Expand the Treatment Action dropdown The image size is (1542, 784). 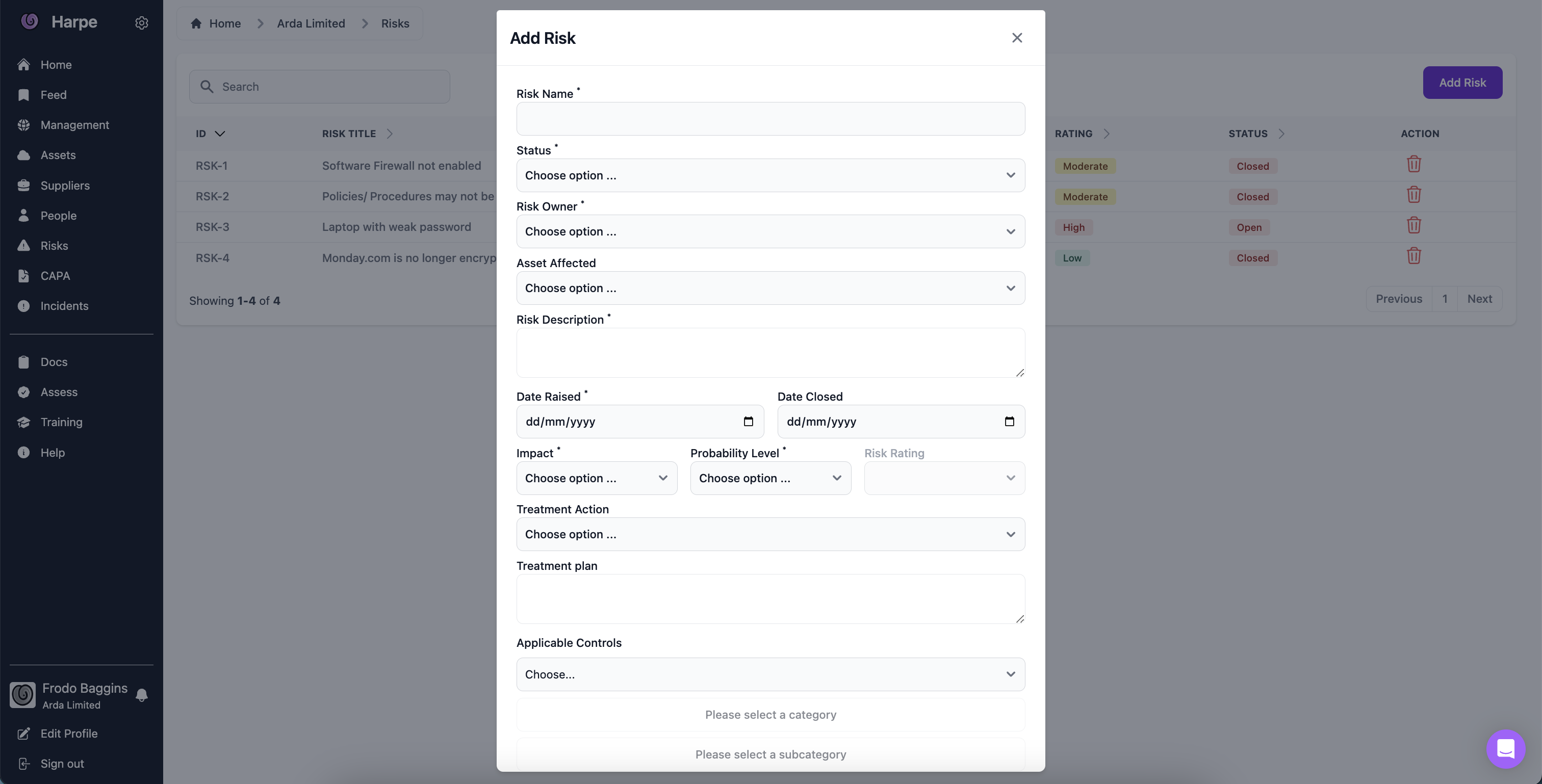tap(770, 534)
